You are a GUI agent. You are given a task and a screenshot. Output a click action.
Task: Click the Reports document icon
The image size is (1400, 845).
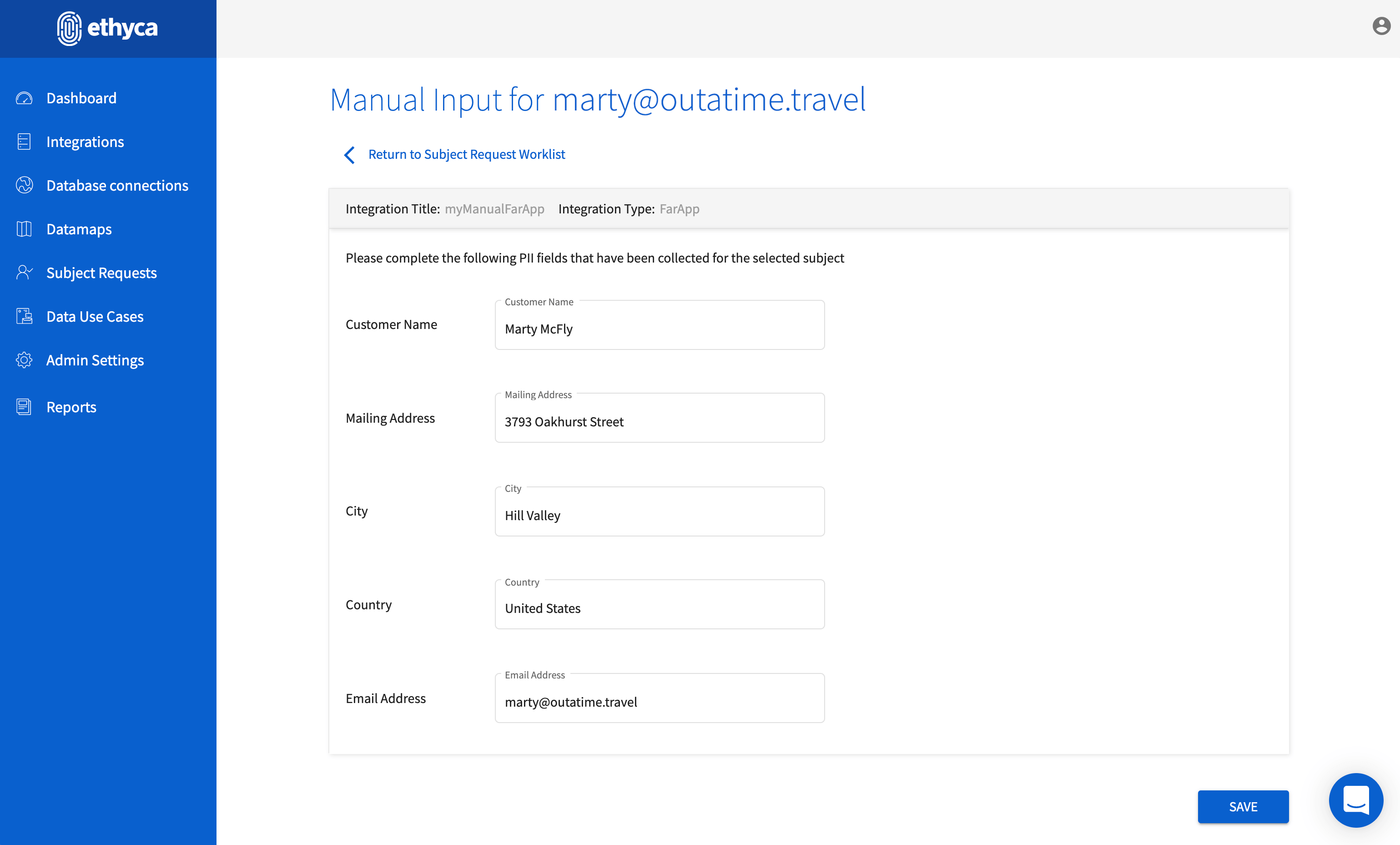click(24, 407)
